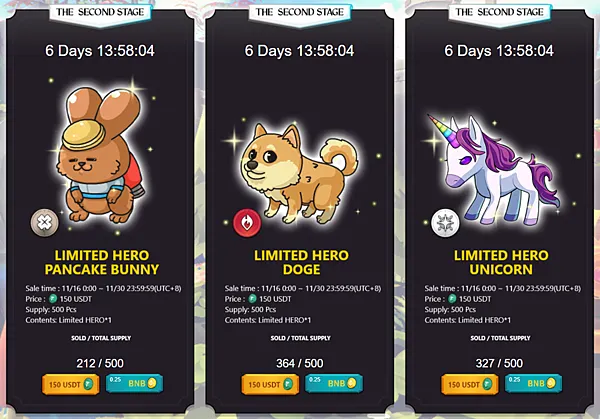The width and height of the screenshot is (600, 419).
Task: Click the green USDT icon next to Doge price
Action: [252, 299]
